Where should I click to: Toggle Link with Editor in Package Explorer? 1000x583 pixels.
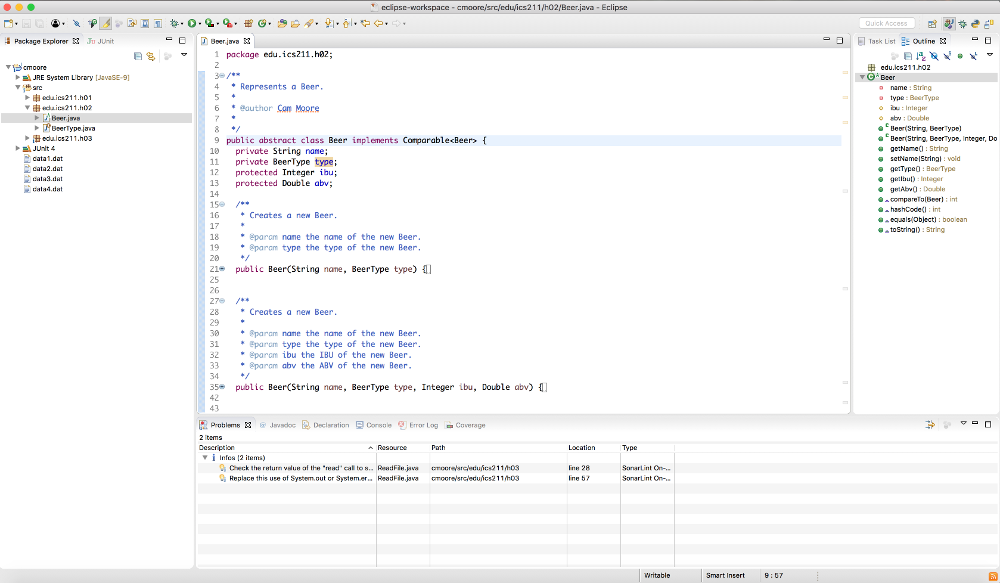[151, 56]
